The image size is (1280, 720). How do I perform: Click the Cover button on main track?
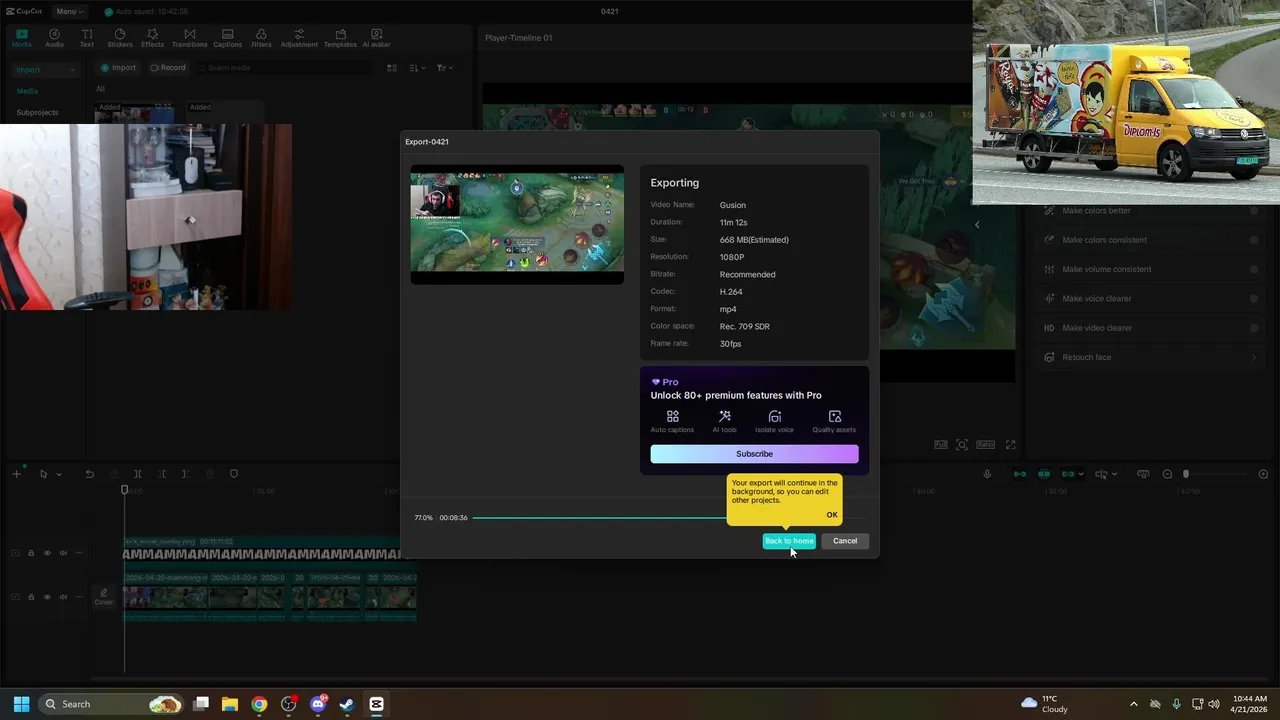click(x=104, y=597)
